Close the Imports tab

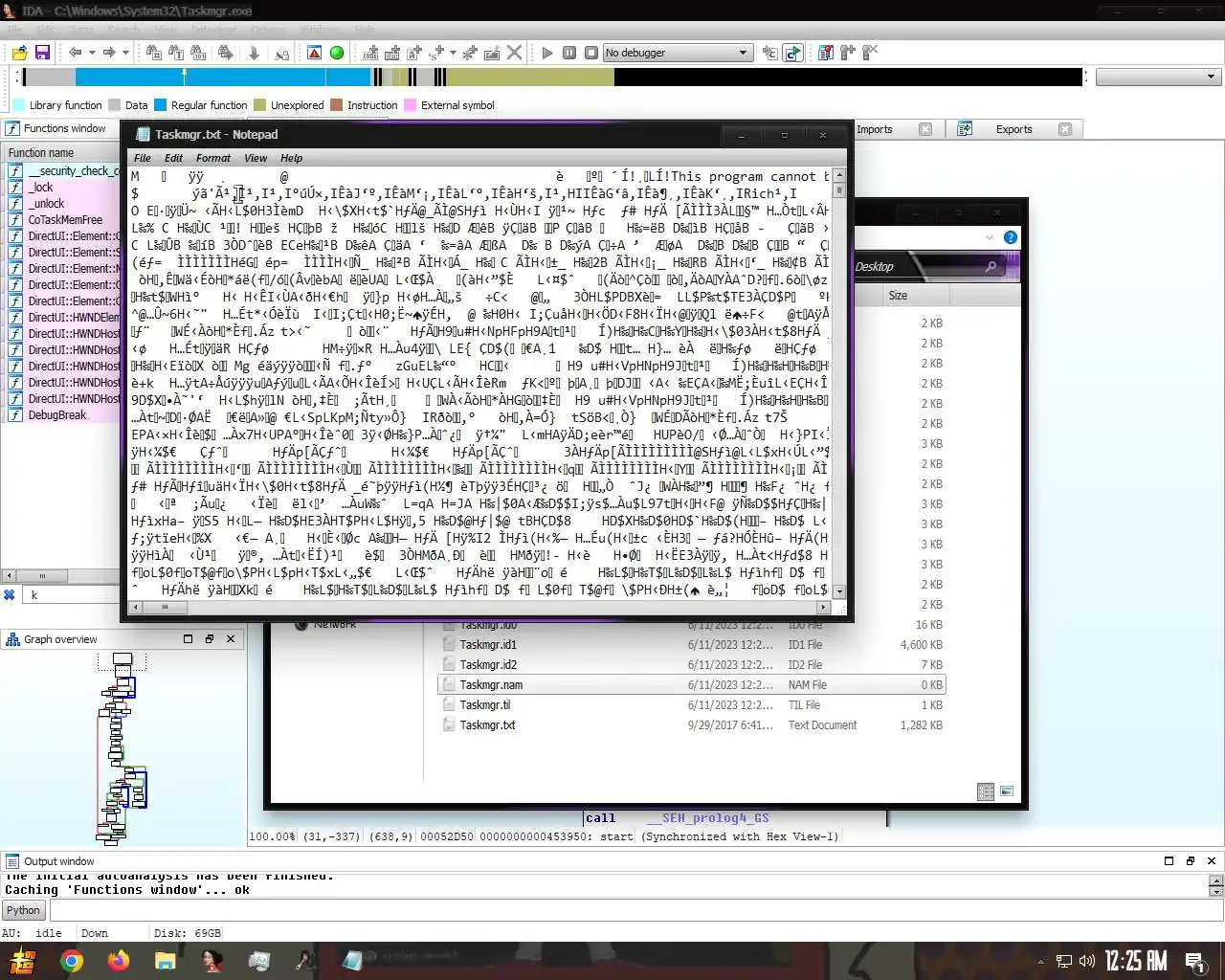[925, 129]
